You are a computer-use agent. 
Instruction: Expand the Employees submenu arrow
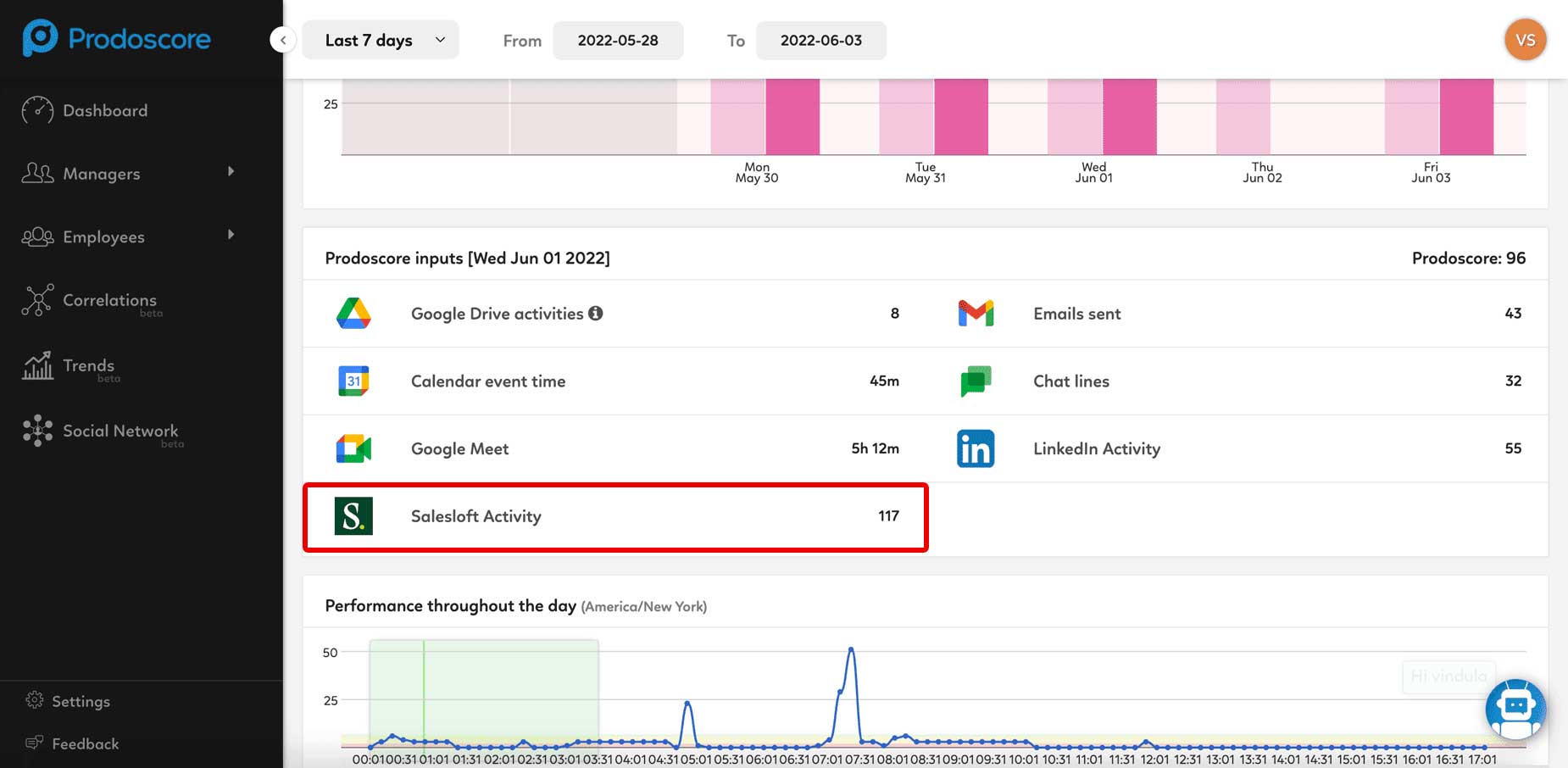[x=231, y=235]
